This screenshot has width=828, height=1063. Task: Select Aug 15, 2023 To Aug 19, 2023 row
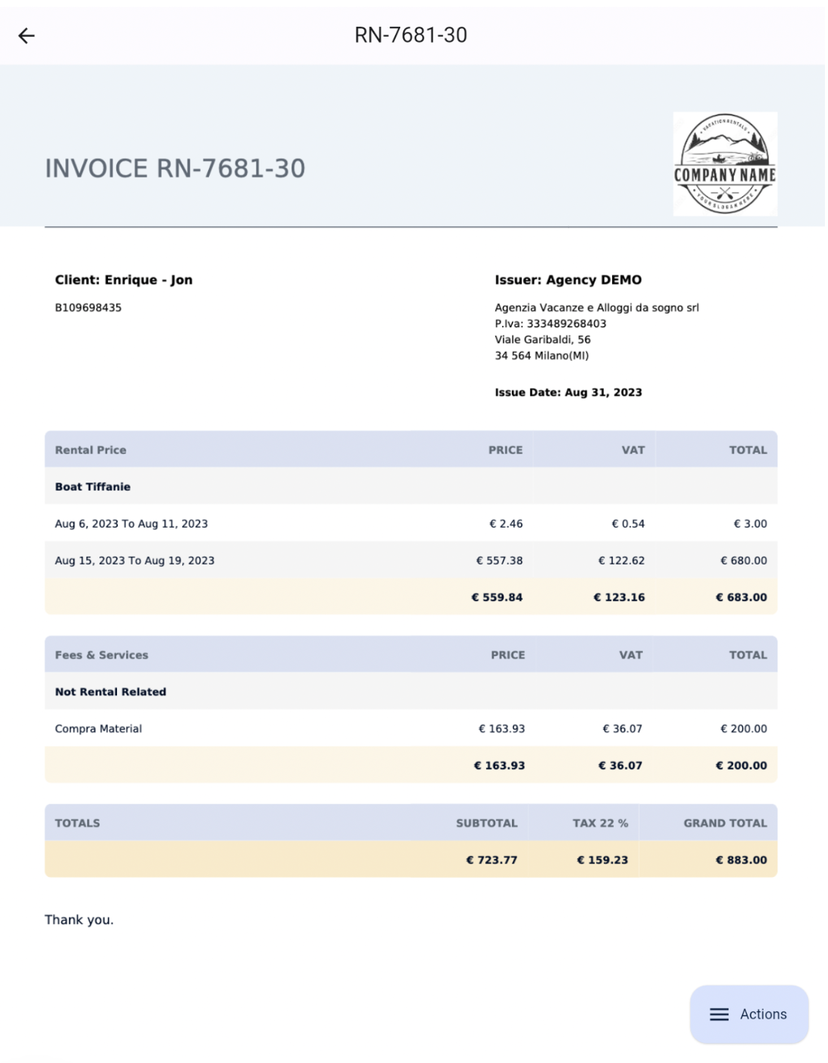pos(411,561)
